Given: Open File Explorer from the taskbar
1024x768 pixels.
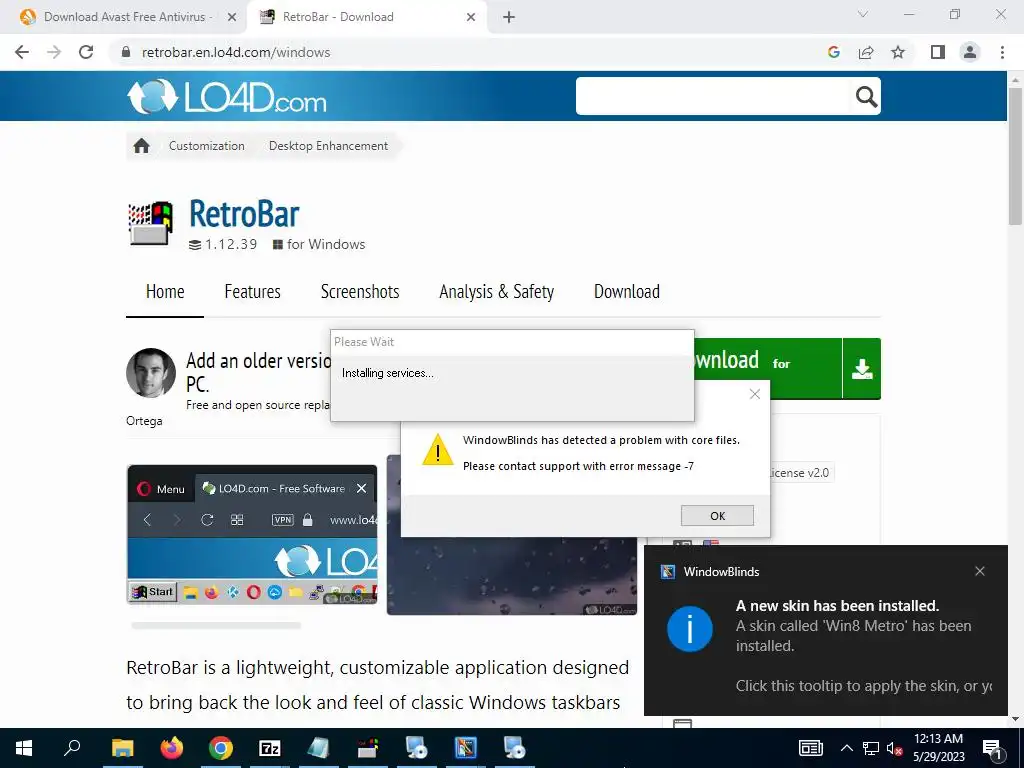Looking at the screenshot, I should 122,748.
